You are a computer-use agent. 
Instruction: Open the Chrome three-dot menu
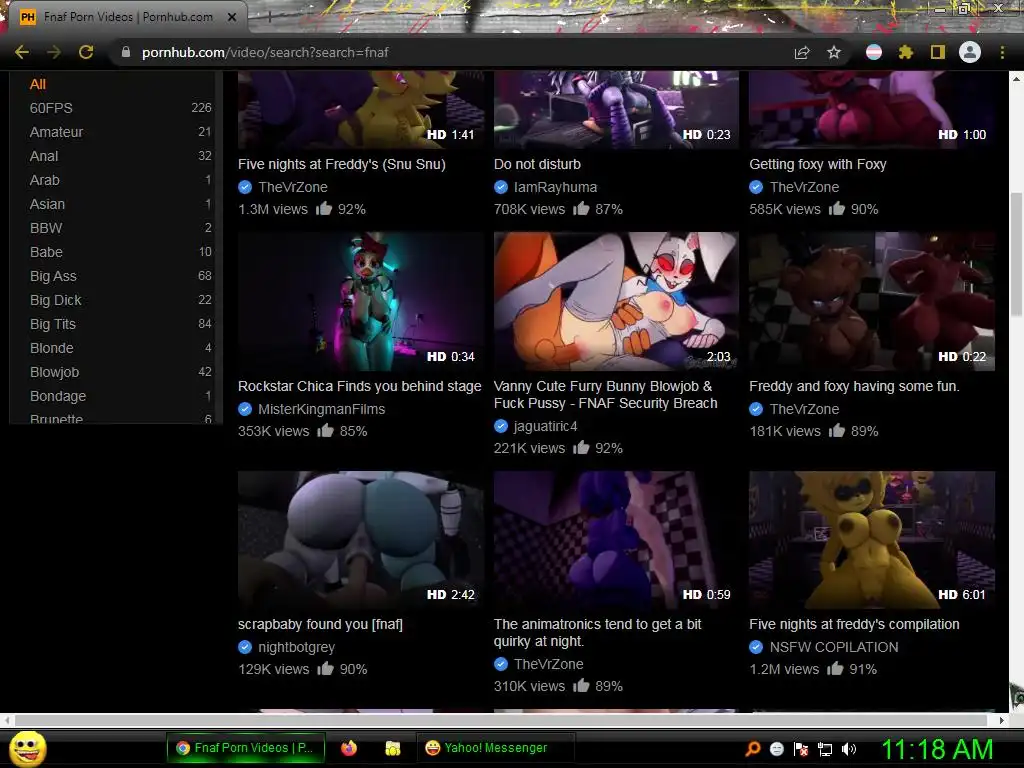click(1002, 52)
